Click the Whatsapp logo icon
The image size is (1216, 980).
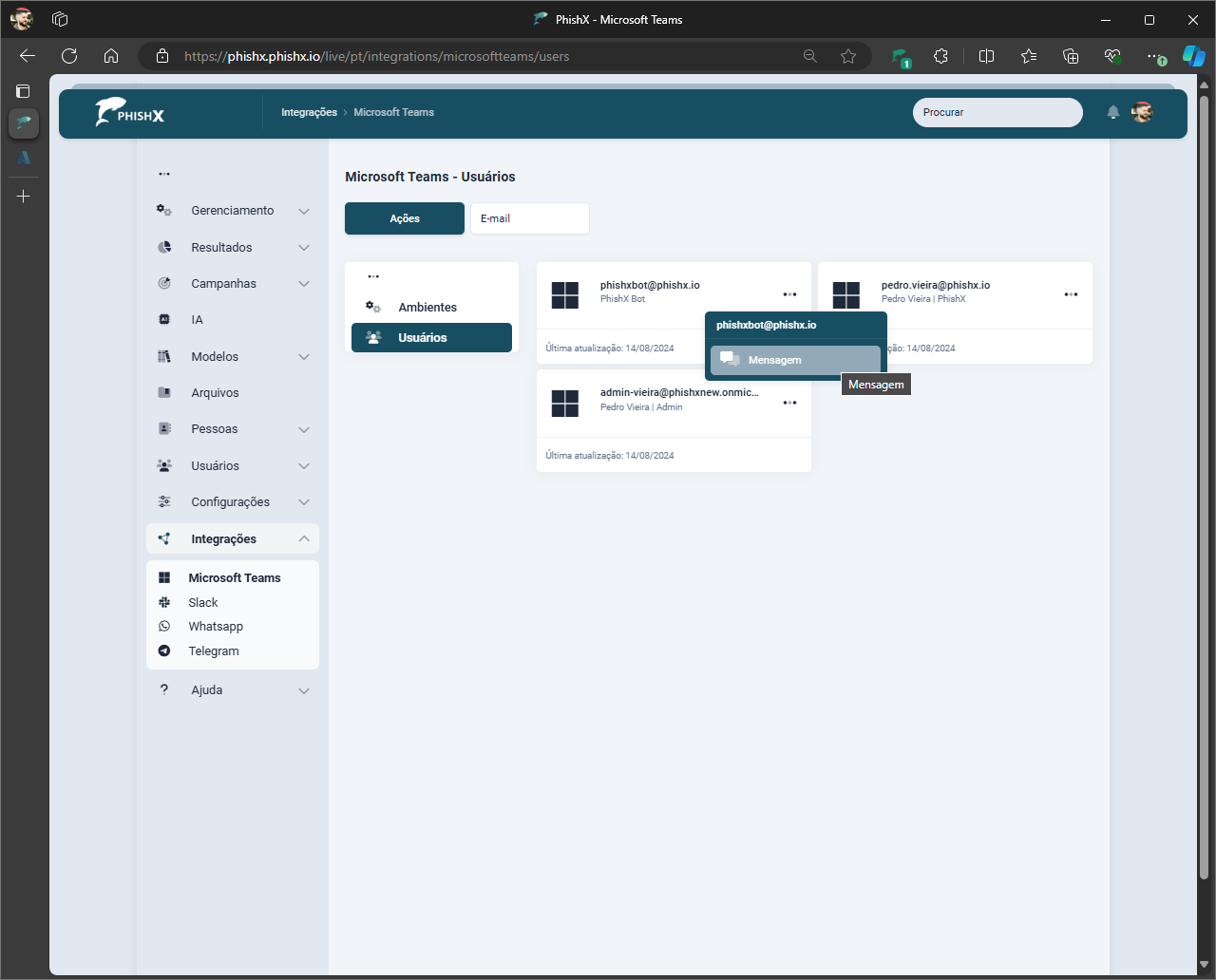coord(164,627)
